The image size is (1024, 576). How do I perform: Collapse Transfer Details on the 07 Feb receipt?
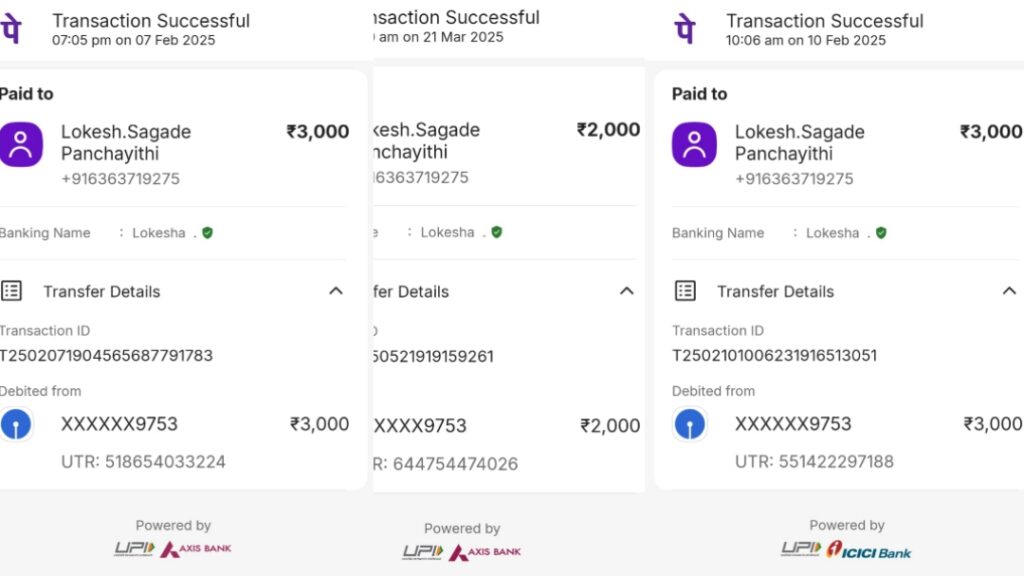[x=336, y=291]
